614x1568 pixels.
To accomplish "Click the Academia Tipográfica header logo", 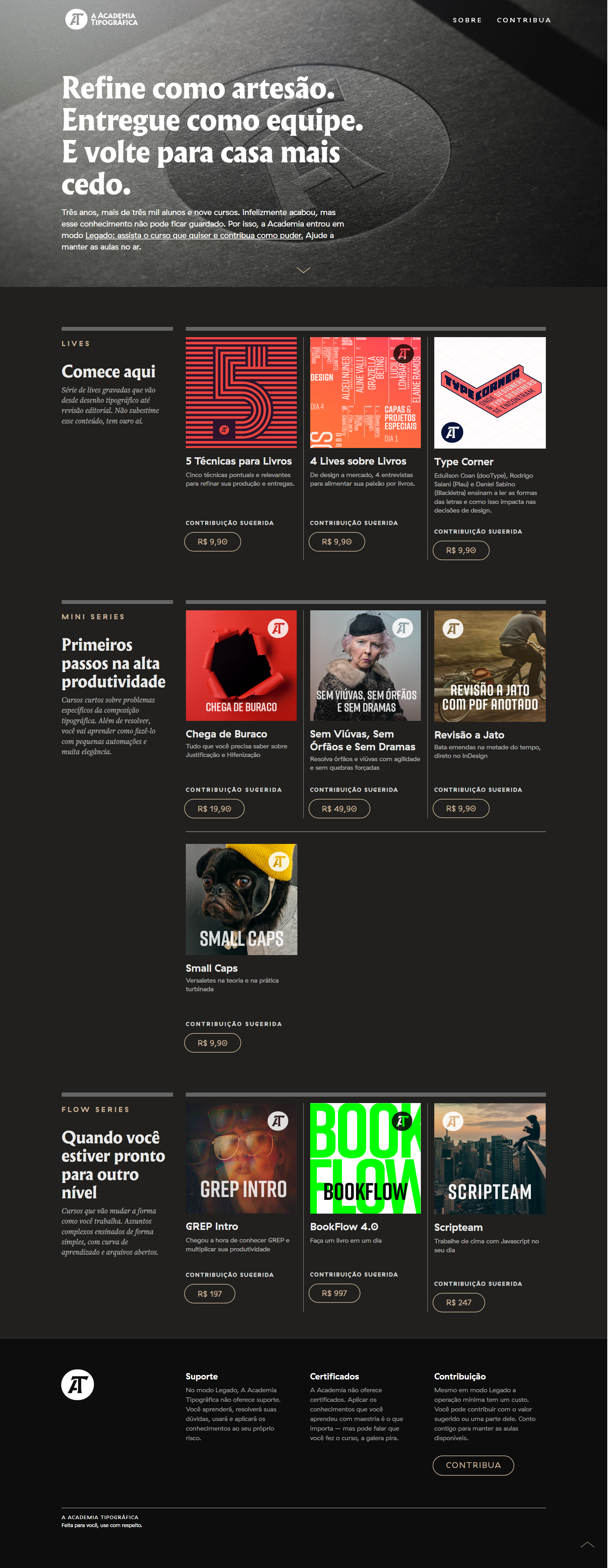I will coord(102,19).
